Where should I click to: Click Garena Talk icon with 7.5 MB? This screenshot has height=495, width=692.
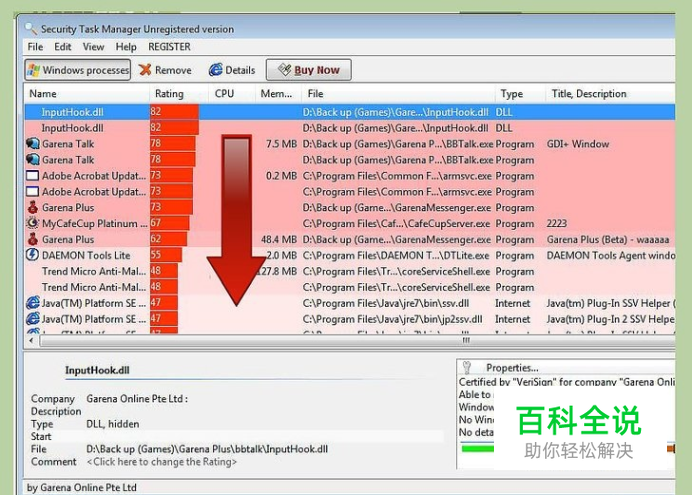33,144
